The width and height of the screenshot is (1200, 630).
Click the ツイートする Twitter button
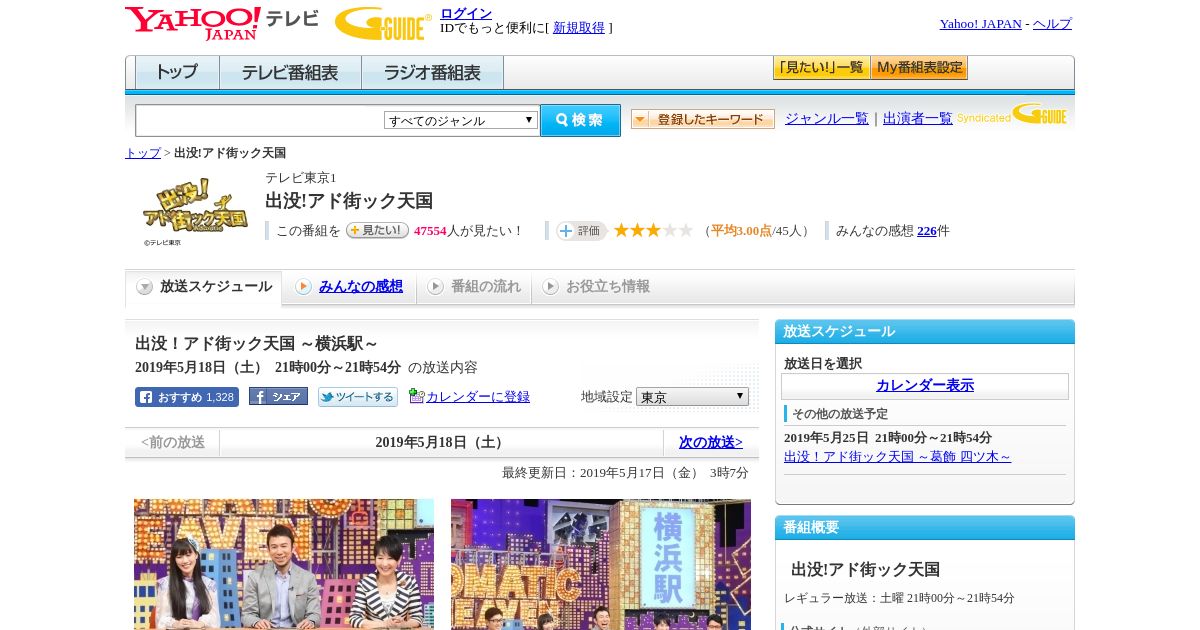[358, 397]
